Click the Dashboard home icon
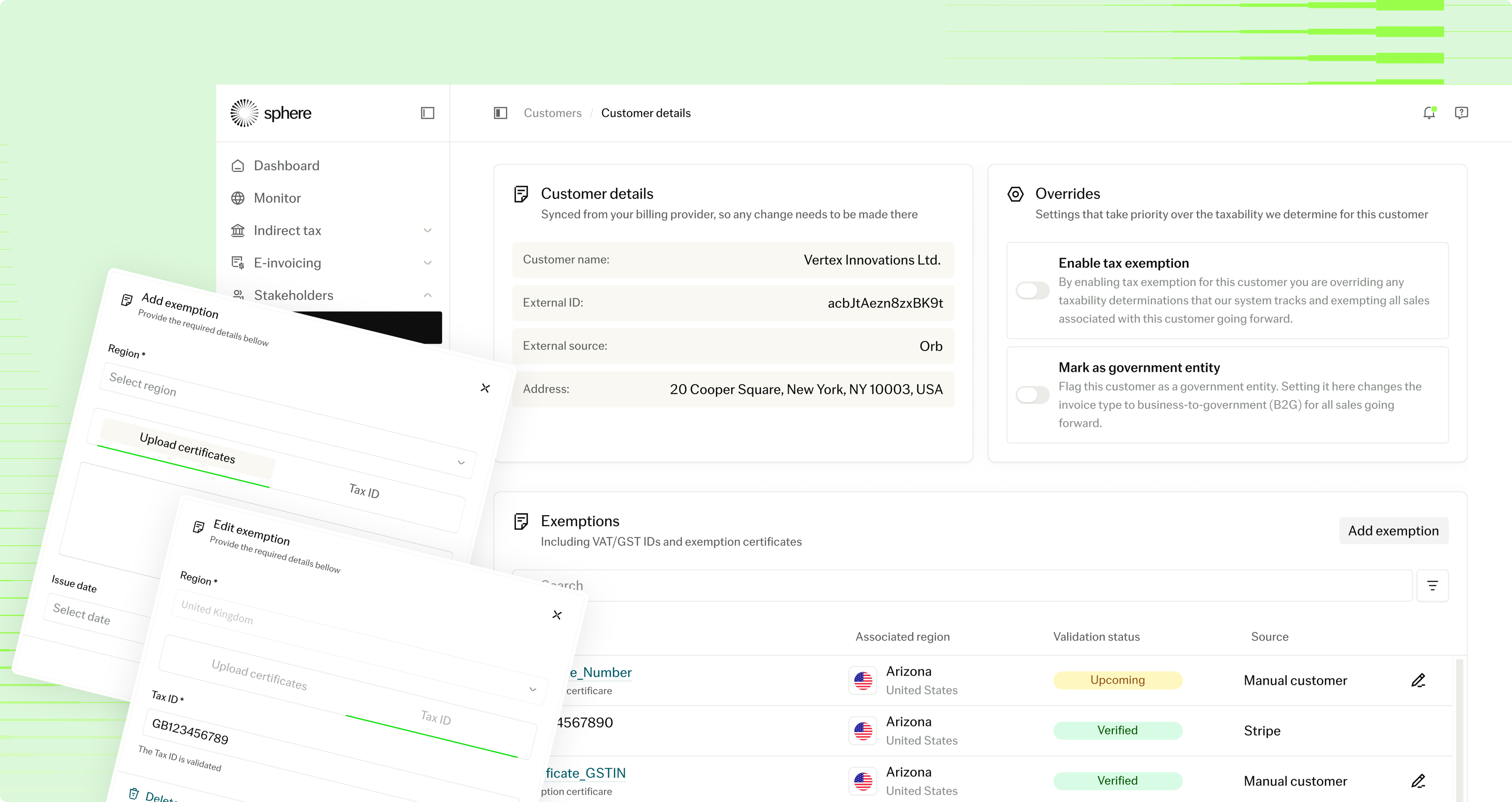1512x802 pixels. click(x=238, y=165)
